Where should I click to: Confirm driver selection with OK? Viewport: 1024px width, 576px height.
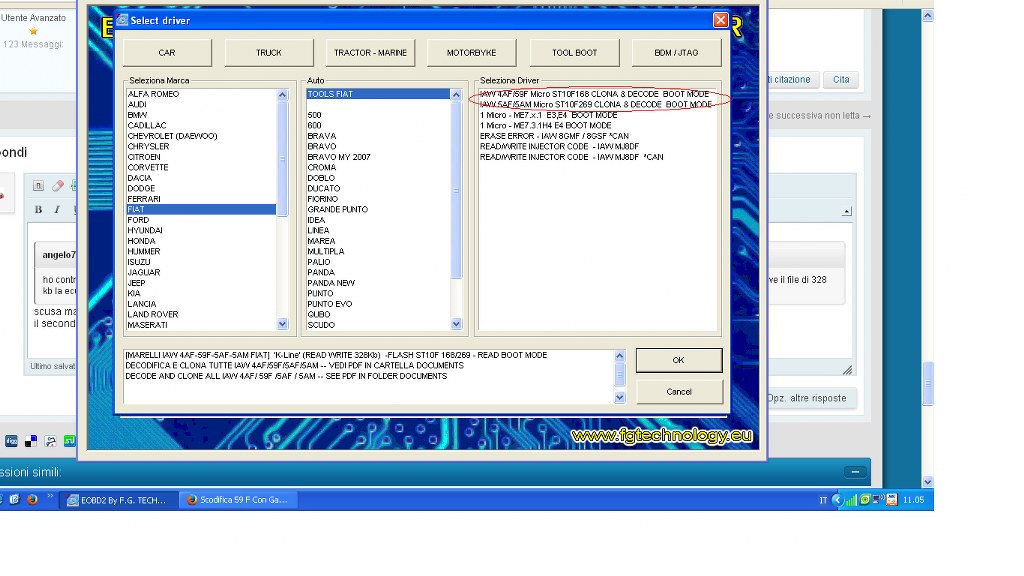(x=679, y=360)
